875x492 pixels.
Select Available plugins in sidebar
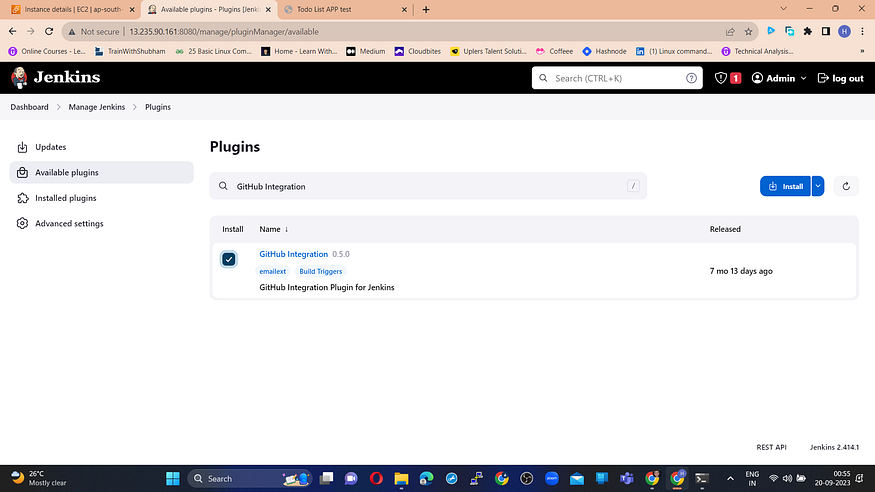pyautogui.click(x=102, y=172)
